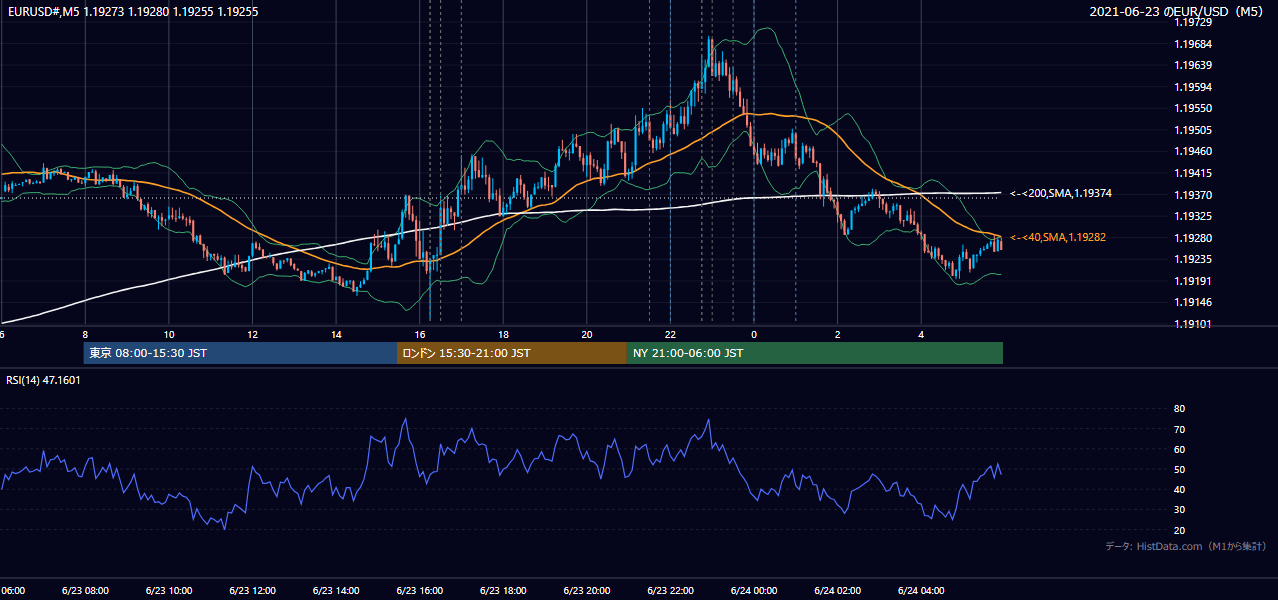Click hour label 14 below price chart
Screen dimensions: 1278x600
point(336,334)
